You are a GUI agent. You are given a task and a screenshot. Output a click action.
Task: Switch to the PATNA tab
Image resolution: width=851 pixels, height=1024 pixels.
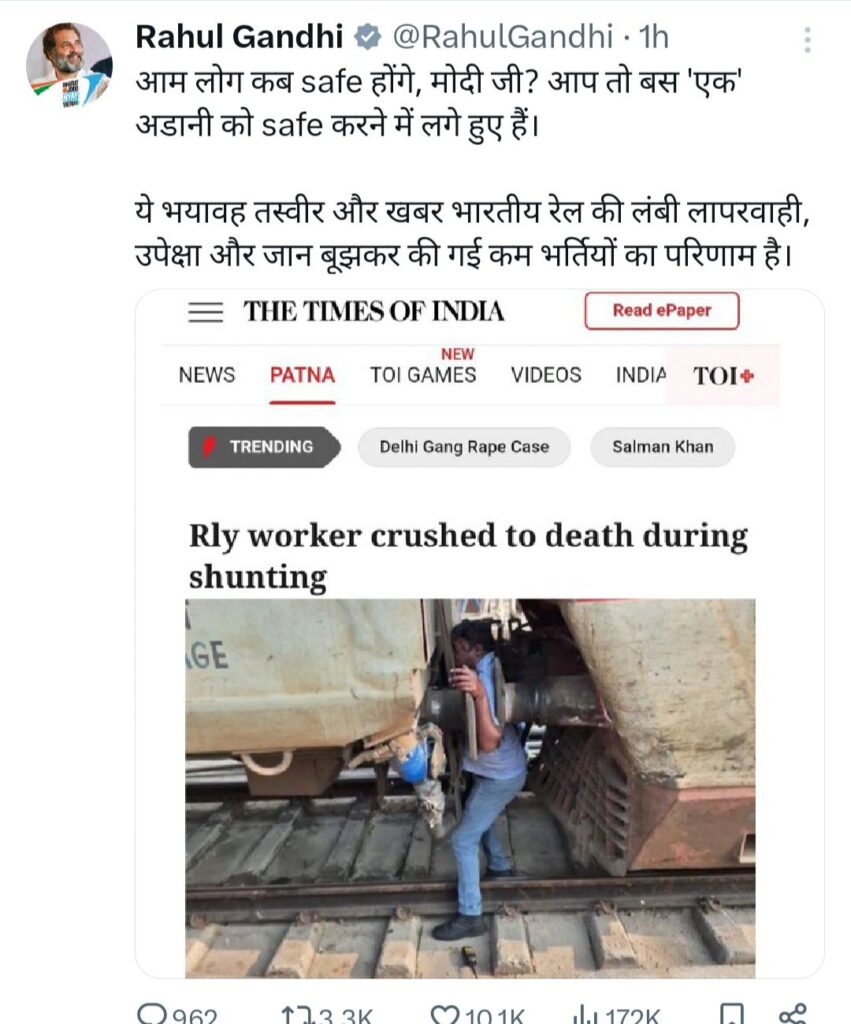[302, 376]
